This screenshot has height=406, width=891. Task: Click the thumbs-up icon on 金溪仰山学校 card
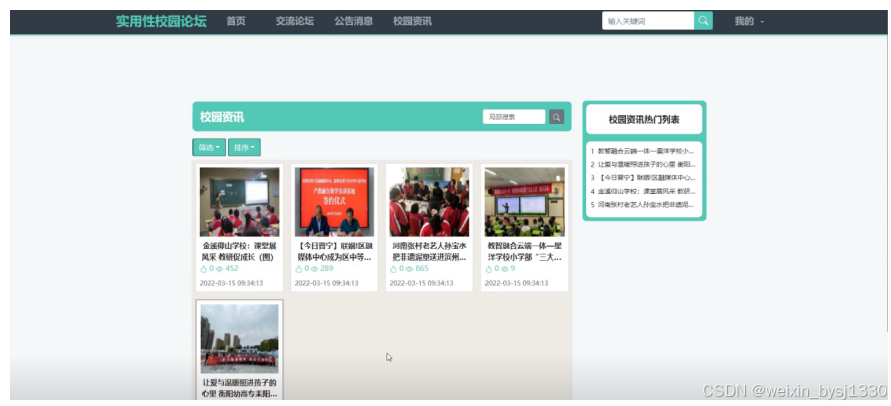click(x=203, y=268)
